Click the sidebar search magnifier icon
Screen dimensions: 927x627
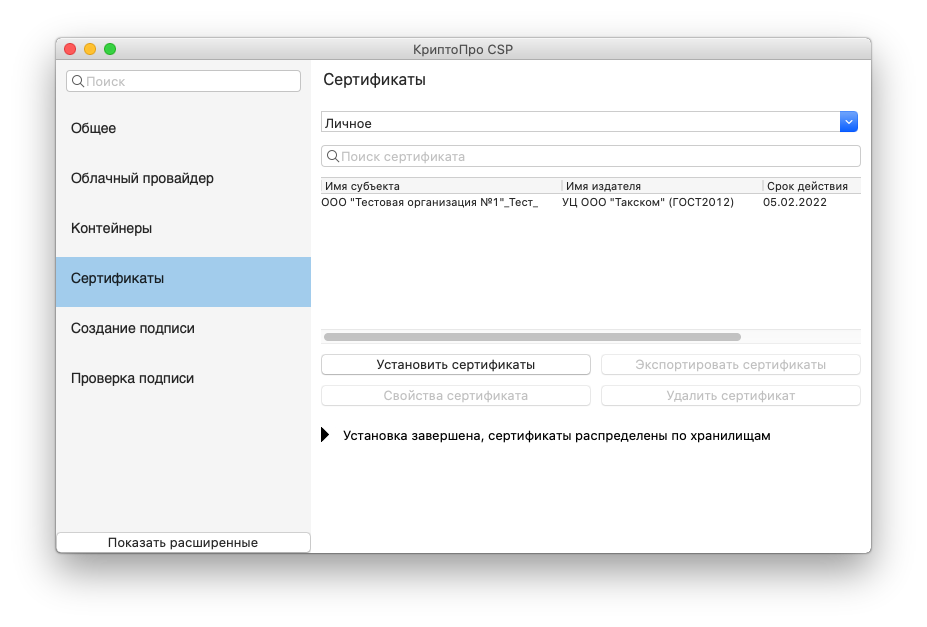tap(77, 81)
